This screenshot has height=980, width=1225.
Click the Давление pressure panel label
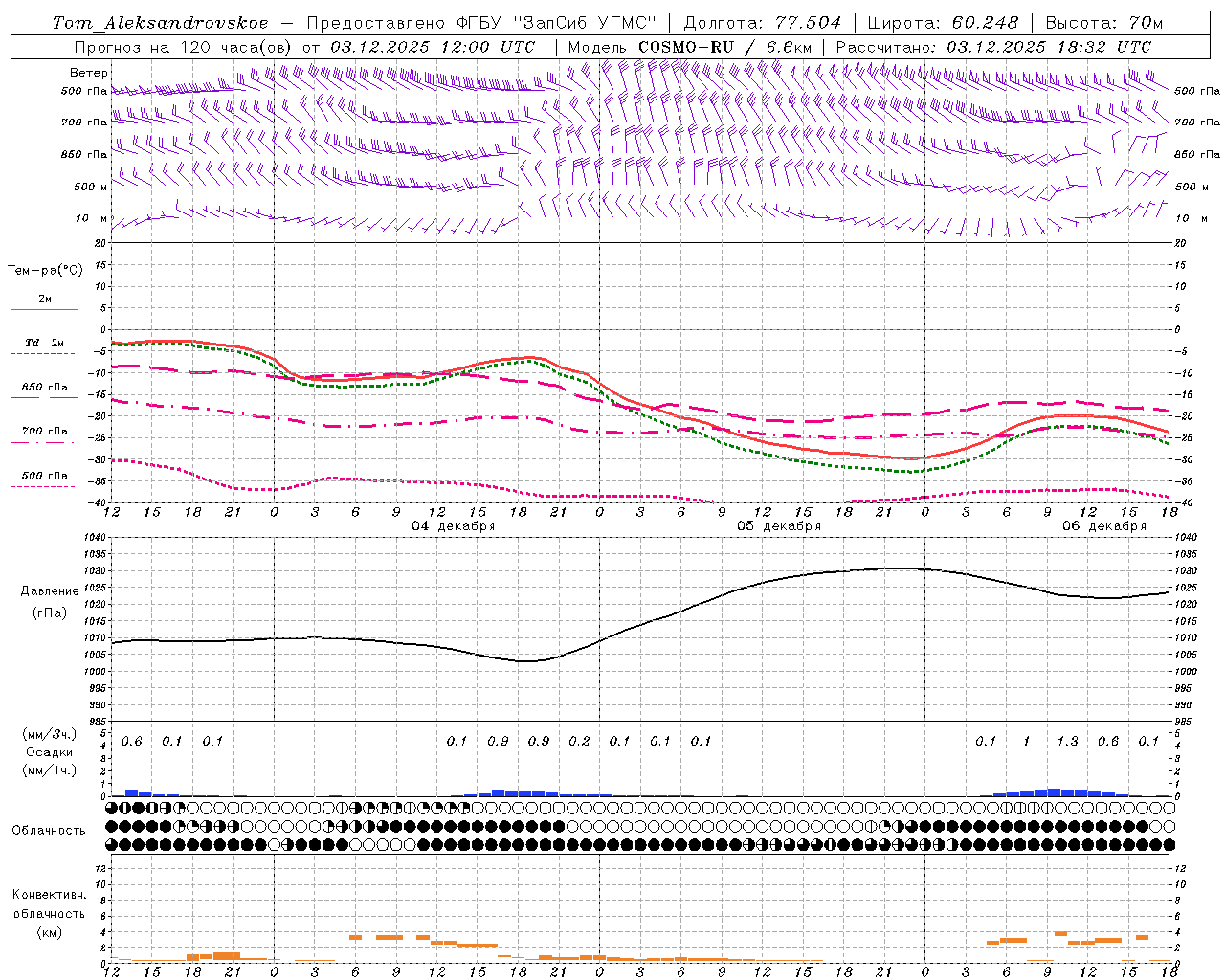50,591
